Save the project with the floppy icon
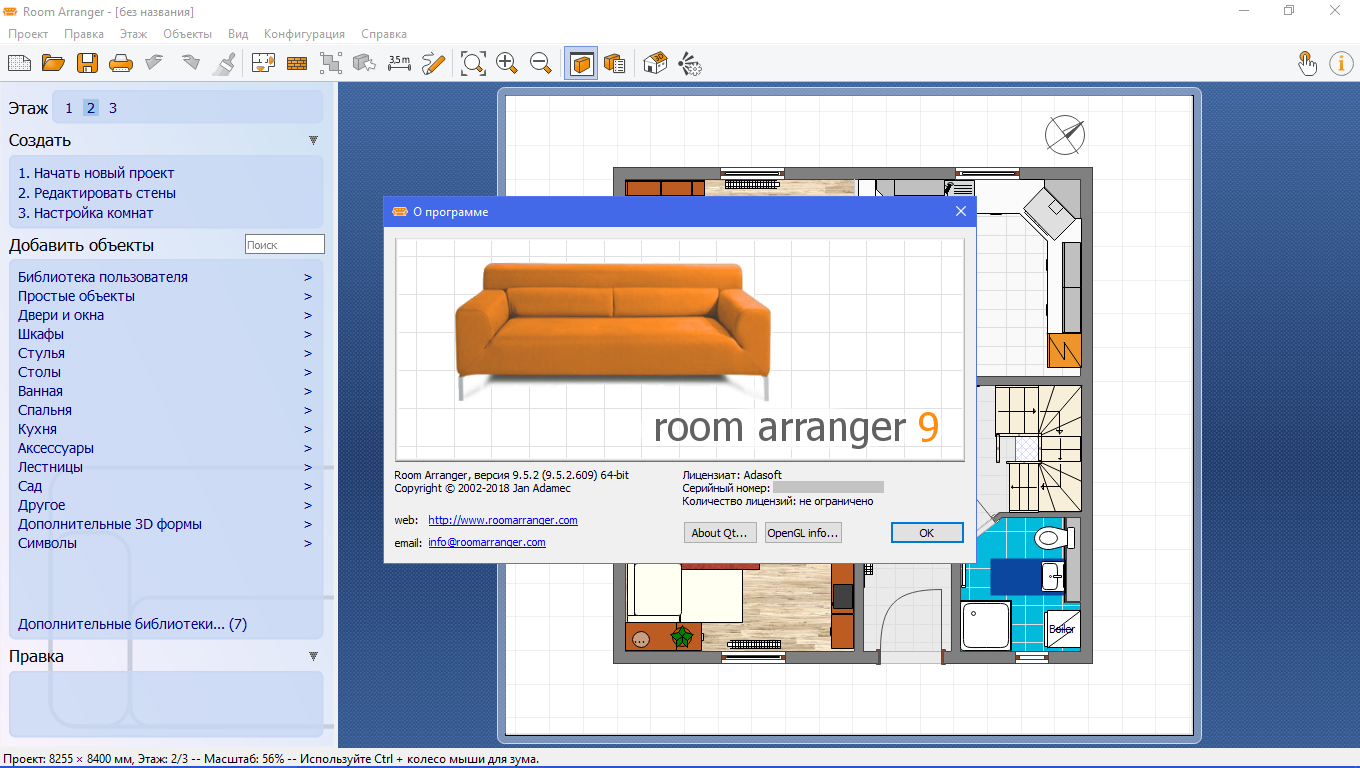Image resolution: width=1360 pixels, height=768 pixels. (87, 63)
